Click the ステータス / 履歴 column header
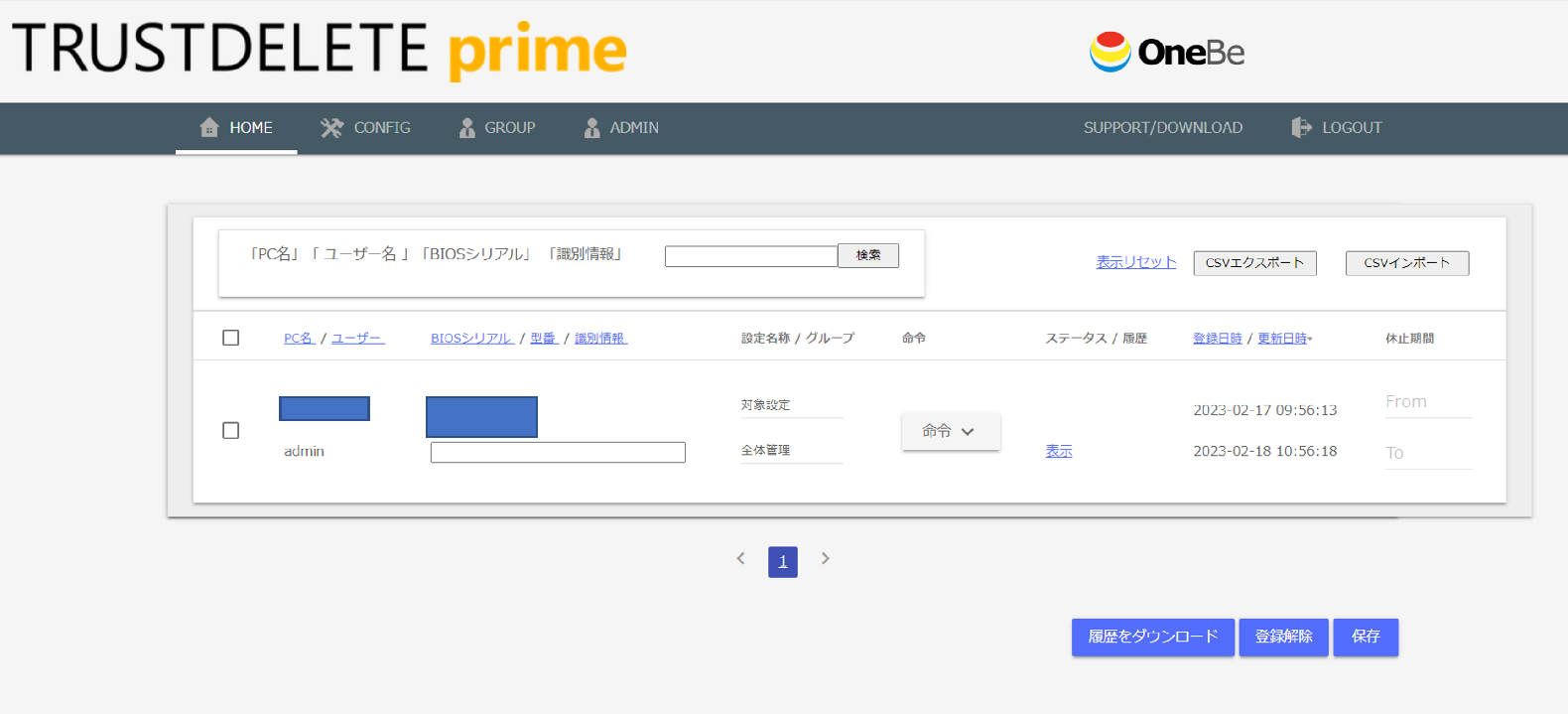The width and height of the screenshot is (1568, 714). coord(1096,338)
